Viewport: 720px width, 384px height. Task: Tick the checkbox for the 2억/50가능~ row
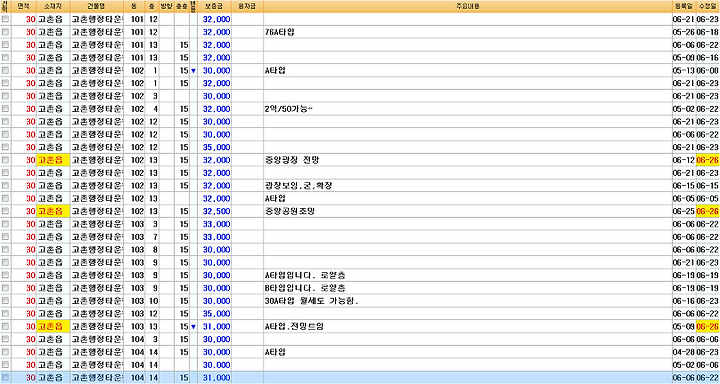5,109
